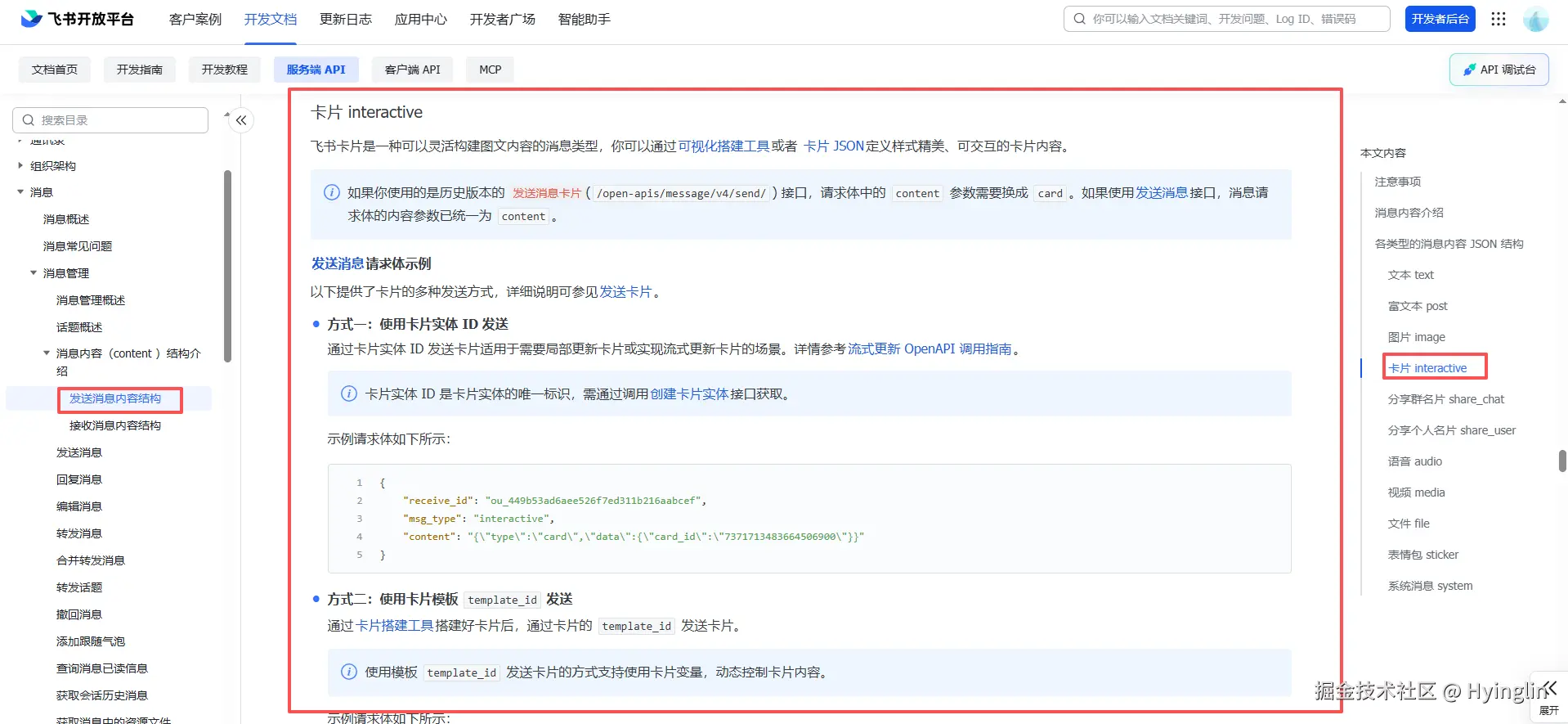This screenshot has width=1568, height=724.
Task: Focus the top documentation search field
Action: [x=1227, y=19]
